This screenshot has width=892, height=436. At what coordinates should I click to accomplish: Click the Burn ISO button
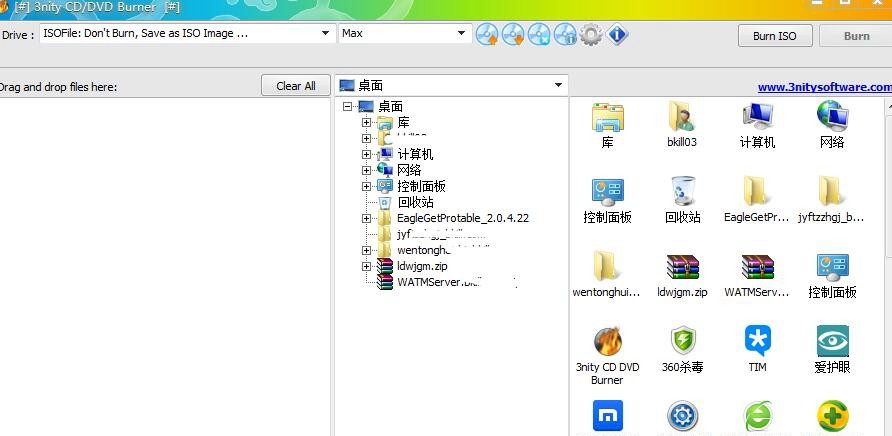(x=774, y=36)
